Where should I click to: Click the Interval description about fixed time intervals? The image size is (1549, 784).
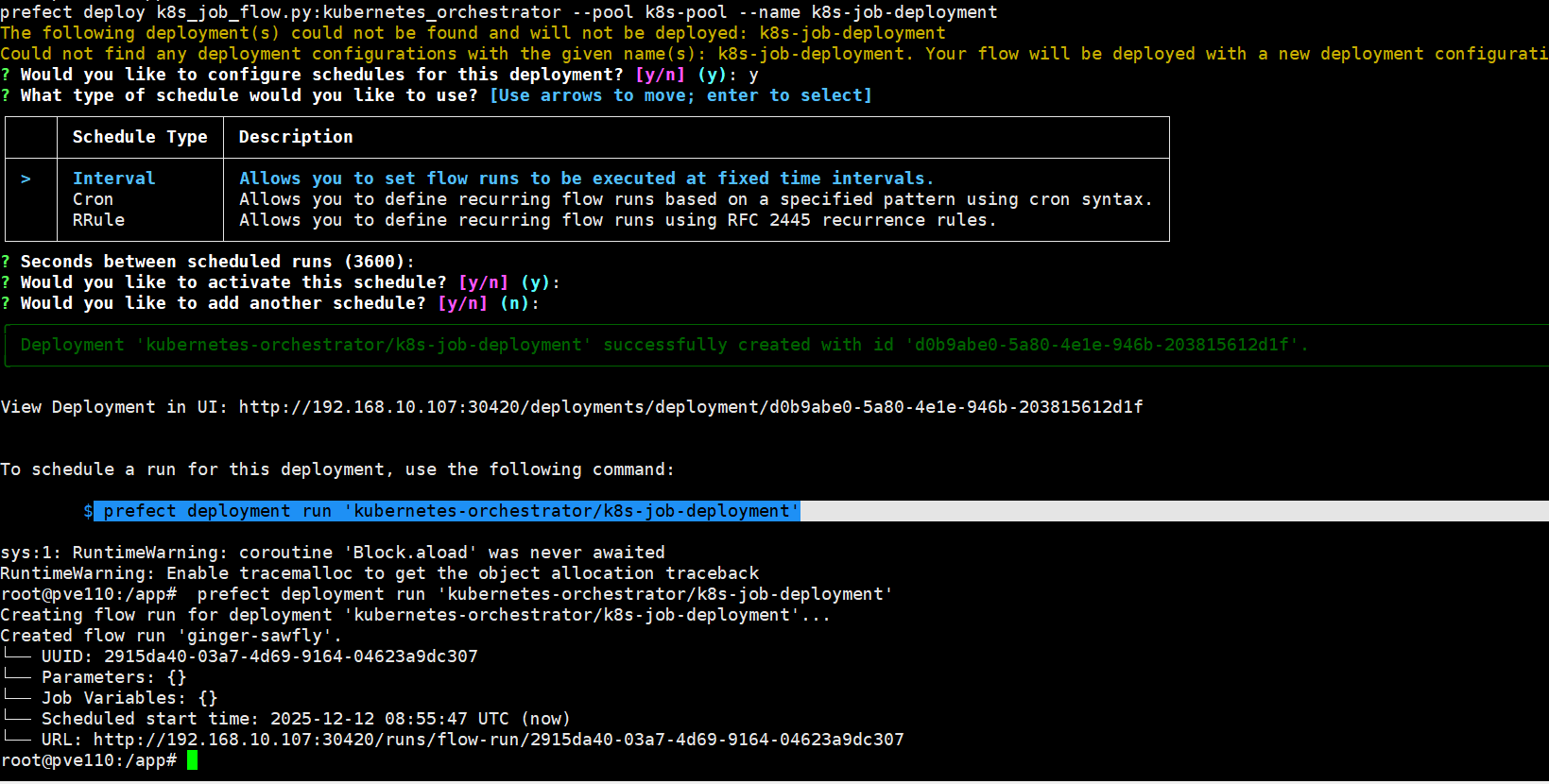click(x=586, y=179)
